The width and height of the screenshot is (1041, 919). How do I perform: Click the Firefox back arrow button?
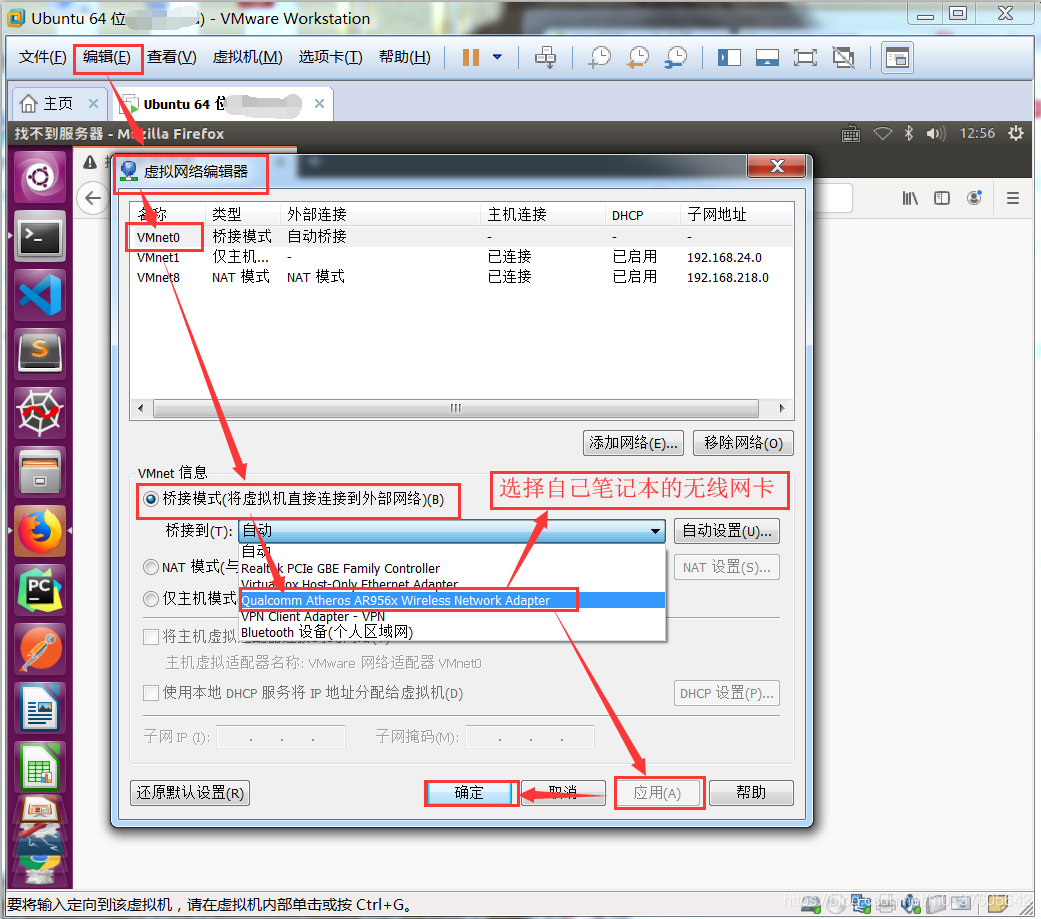pyautogui.click(x=93, y=198)
